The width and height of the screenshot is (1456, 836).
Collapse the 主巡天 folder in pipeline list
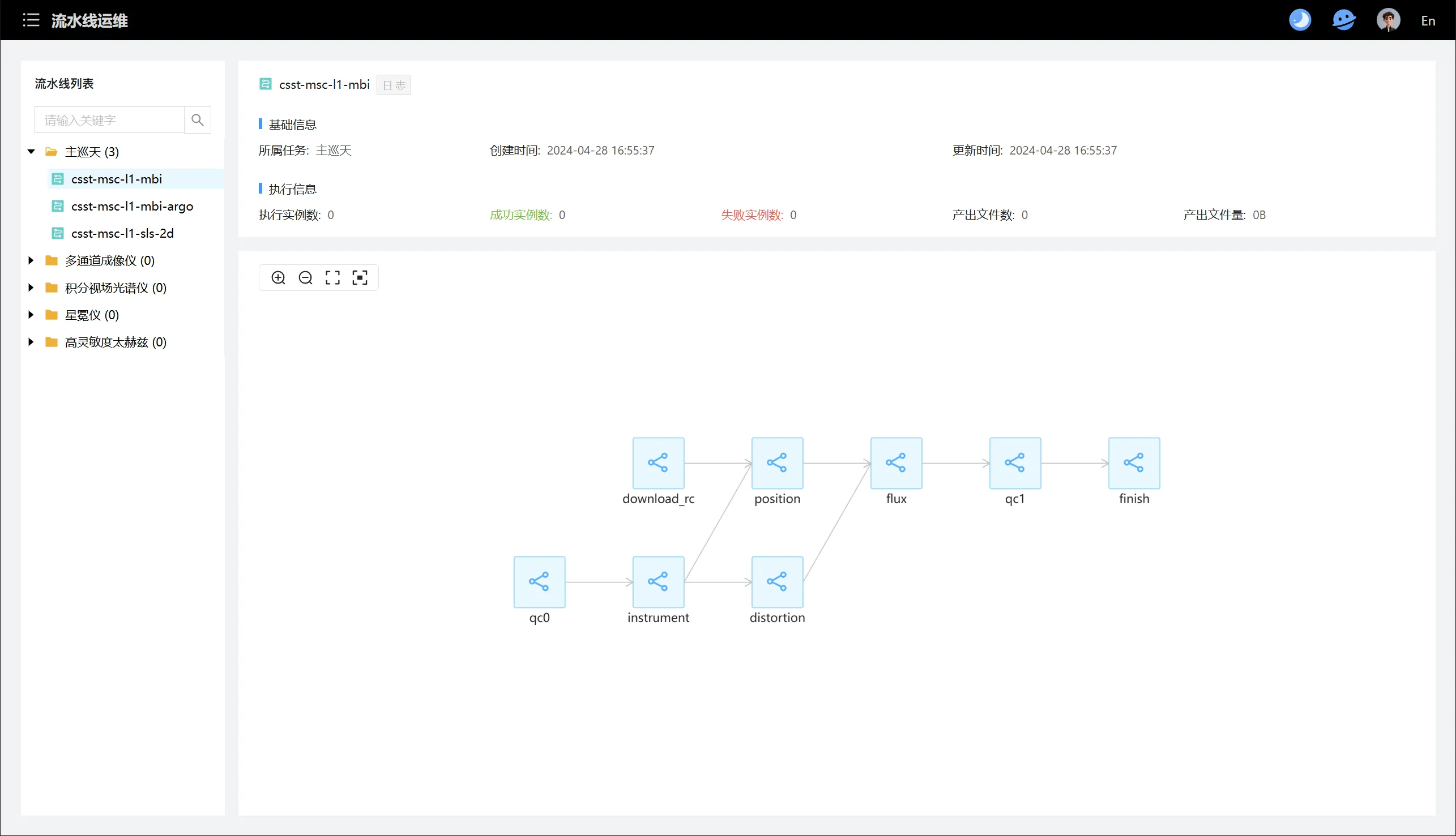[x=31, y=151]
